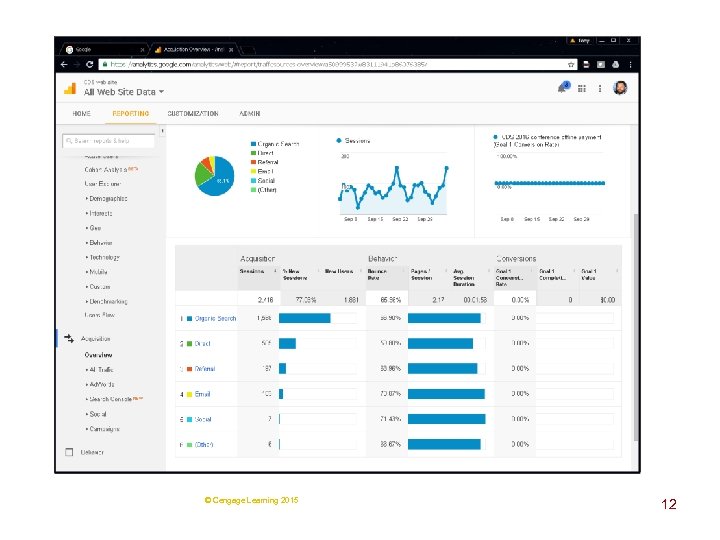This screenshot has height=540, width=720.
Task: Click Cohort Analysis in the sidebar
Action: 106,169
